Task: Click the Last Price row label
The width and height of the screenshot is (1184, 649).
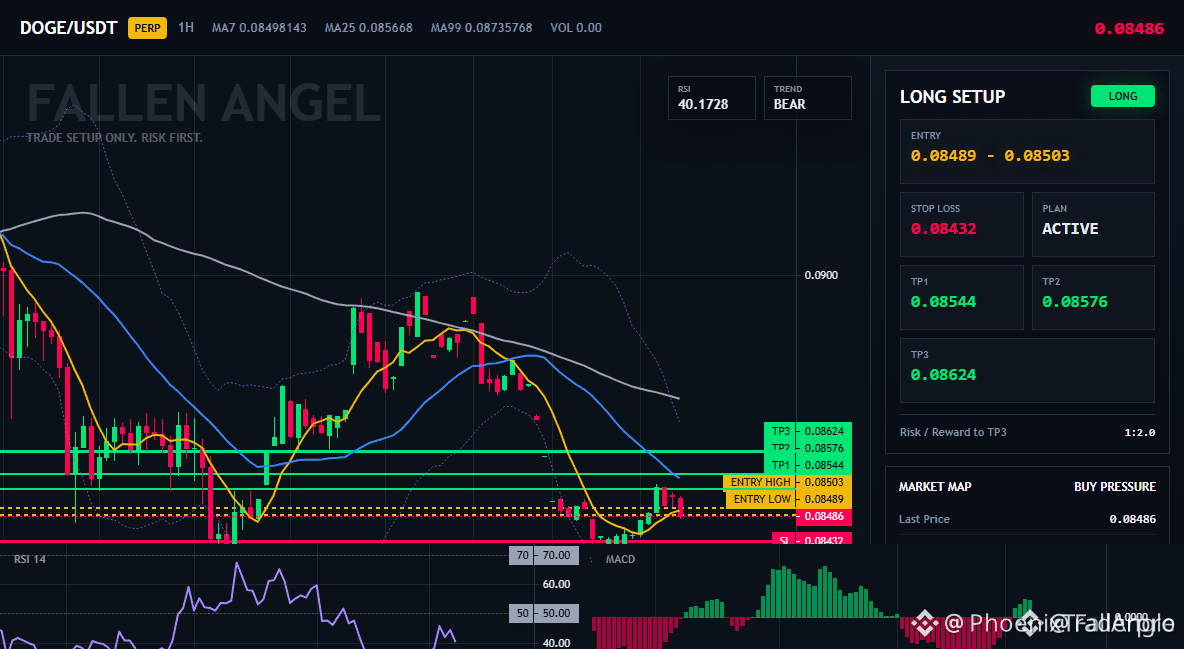Action: pyautogui.click(x=924, y=519)
